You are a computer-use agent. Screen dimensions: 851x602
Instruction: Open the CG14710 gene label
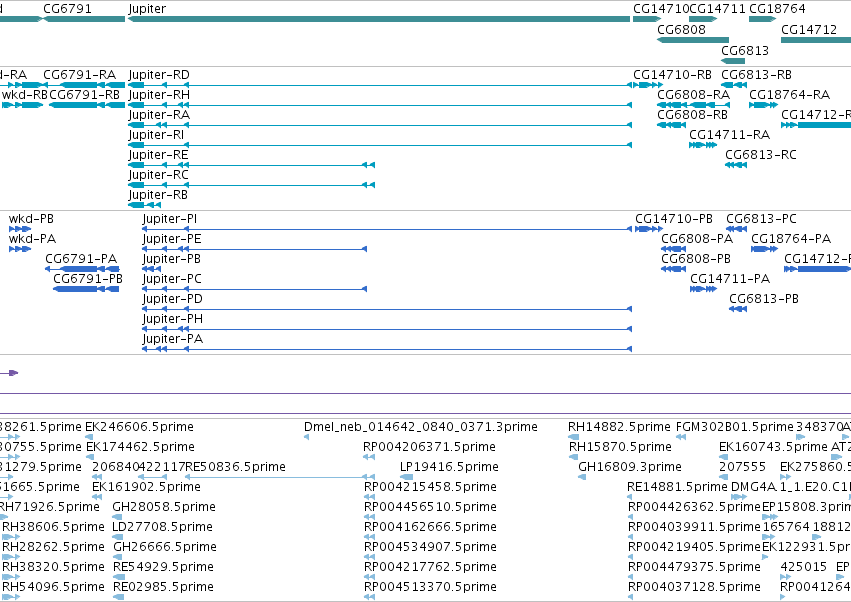[x=661, y=9]
